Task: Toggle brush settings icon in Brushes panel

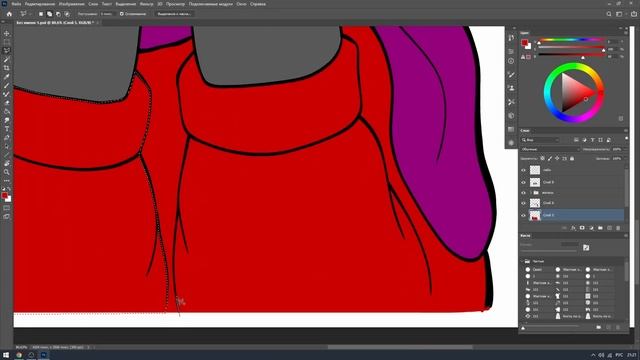Action: tap(586, 247)
